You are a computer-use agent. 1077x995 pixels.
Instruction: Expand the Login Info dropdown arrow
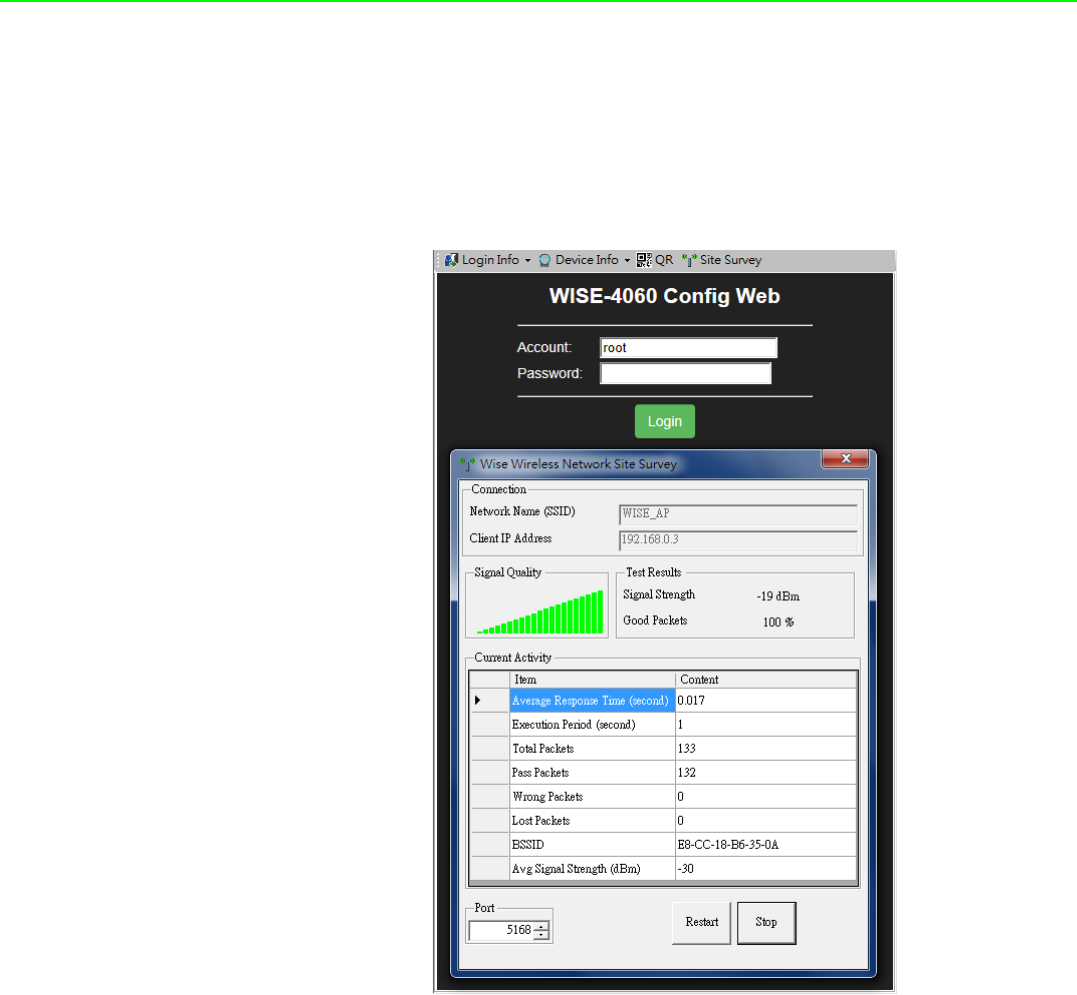pos(528,261)
